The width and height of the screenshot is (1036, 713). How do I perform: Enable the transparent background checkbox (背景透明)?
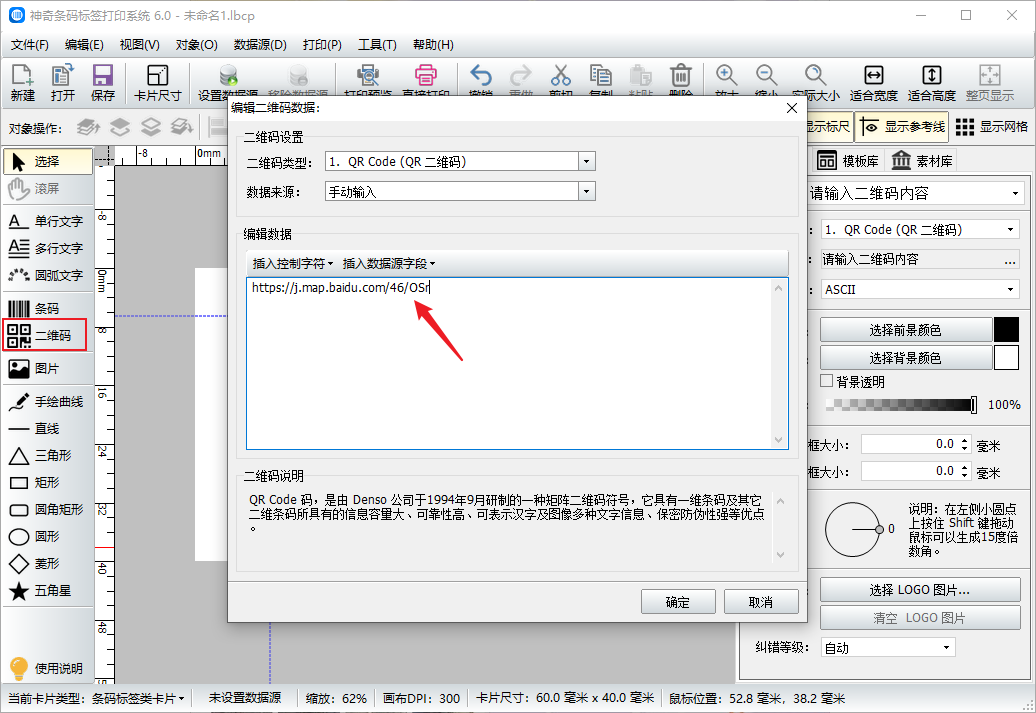click(x=827, y=381)
